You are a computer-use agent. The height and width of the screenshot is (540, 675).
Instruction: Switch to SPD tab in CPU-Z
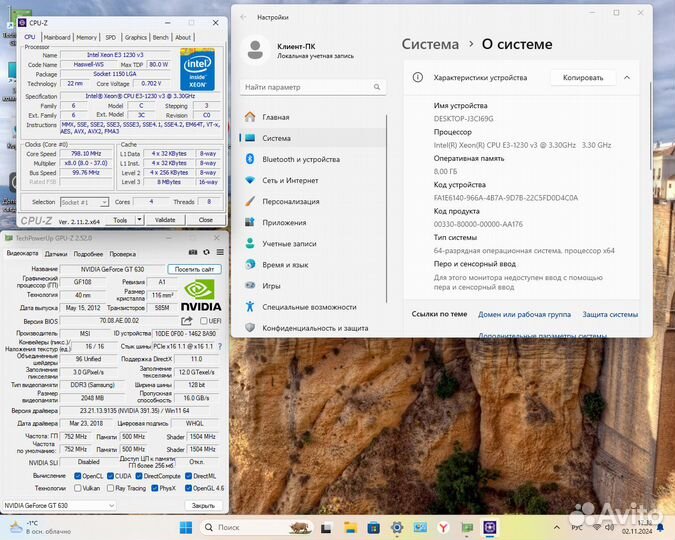click(111, 37)
